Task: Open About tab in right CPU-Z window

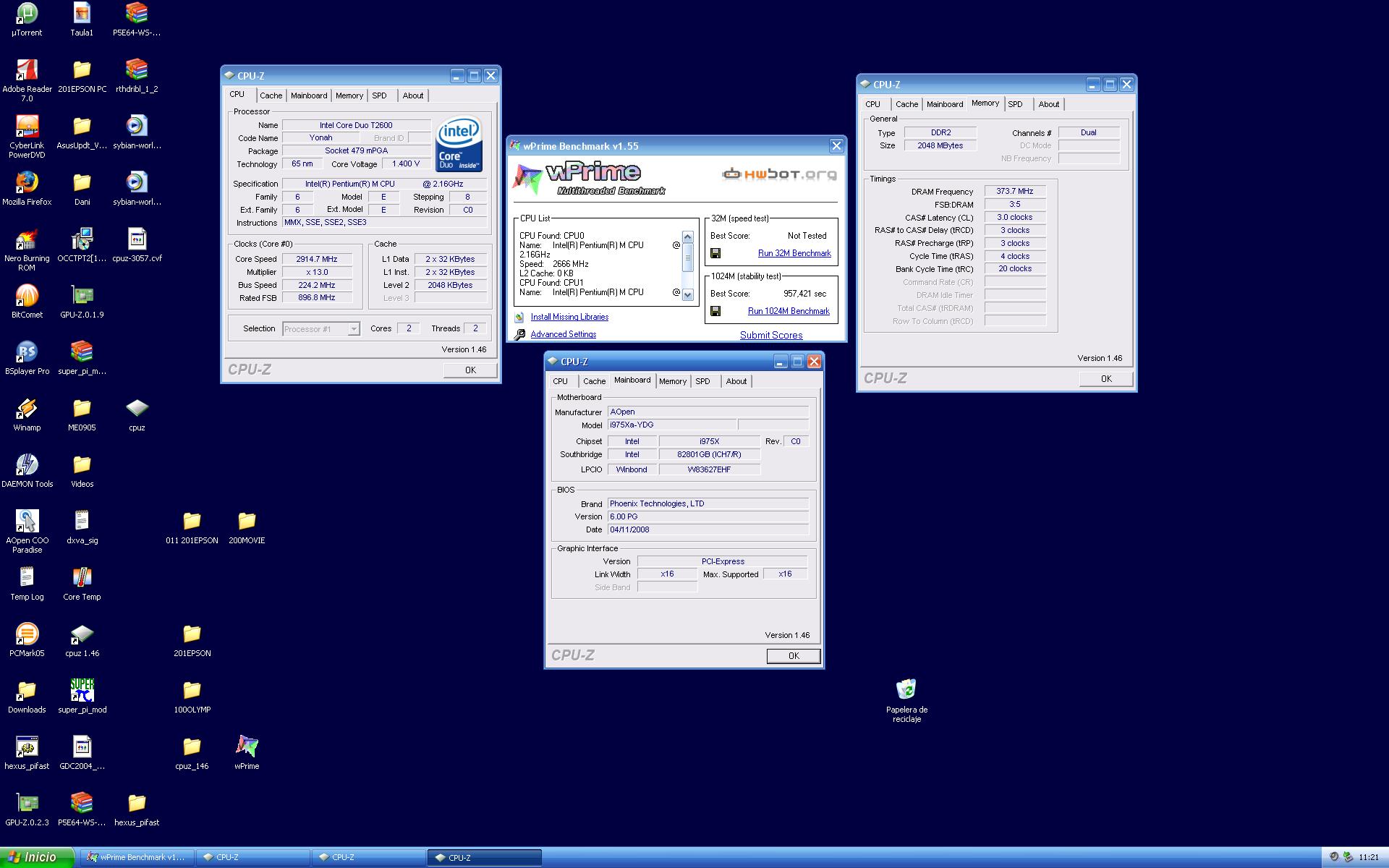Action: pos(1048,104)
